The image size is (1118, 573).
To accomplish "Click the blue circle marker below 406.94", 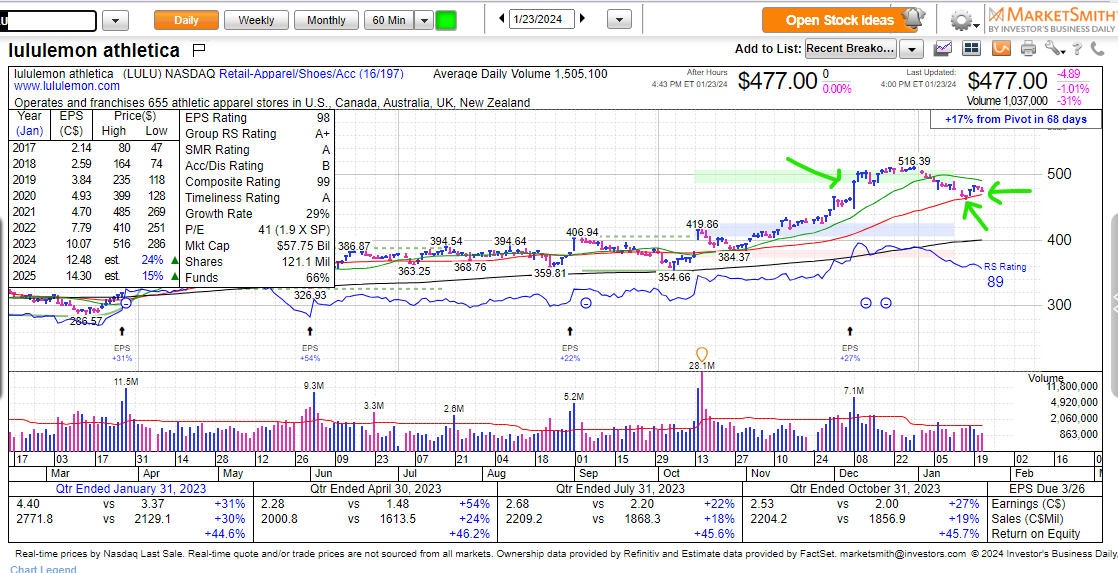I will pos(586,304).
